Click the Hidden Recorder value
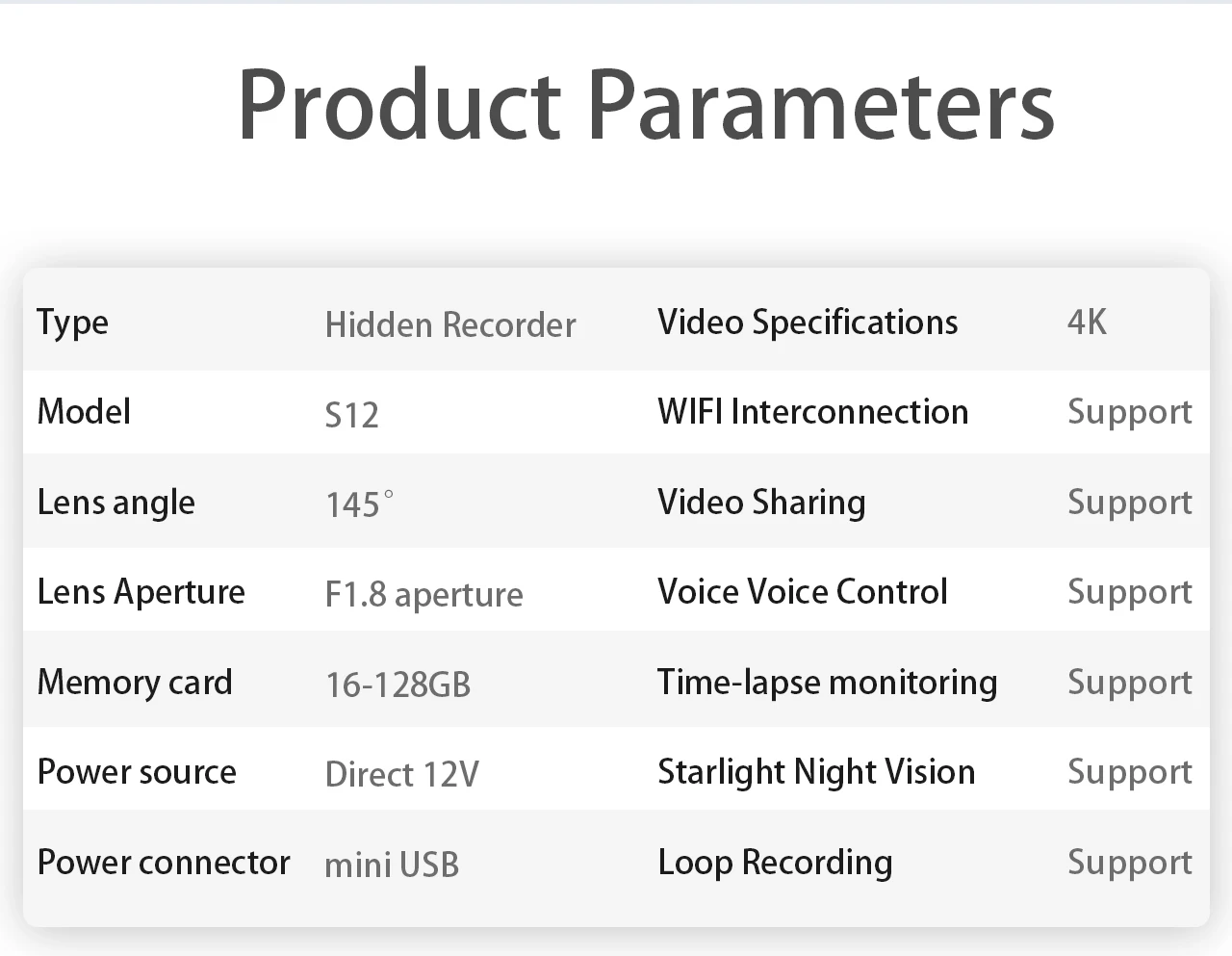Viewport: 1232px width, 956px height. [450, 325]
